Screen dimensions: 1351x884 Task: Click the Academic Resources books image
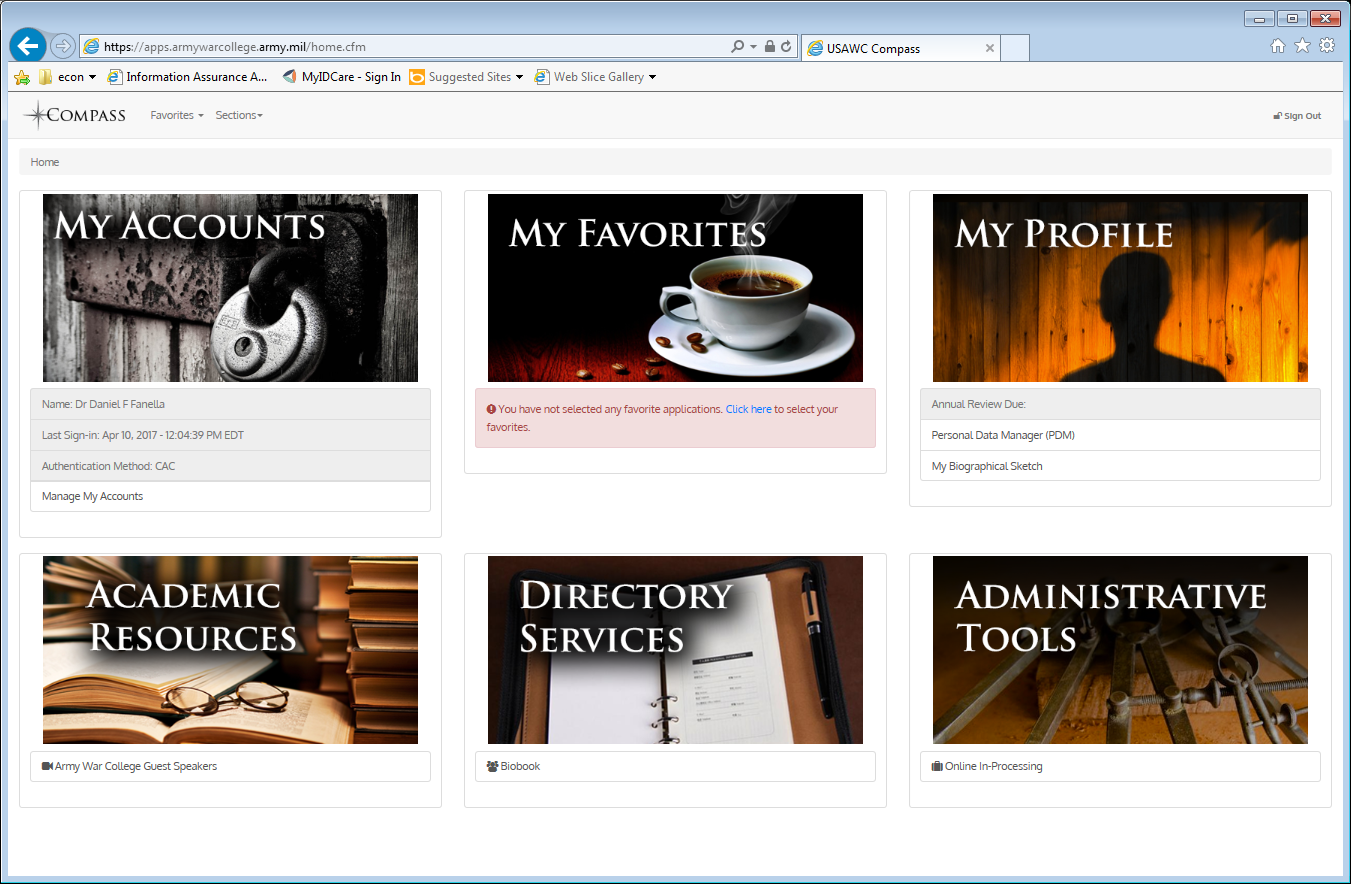click(x=230, y=650)
